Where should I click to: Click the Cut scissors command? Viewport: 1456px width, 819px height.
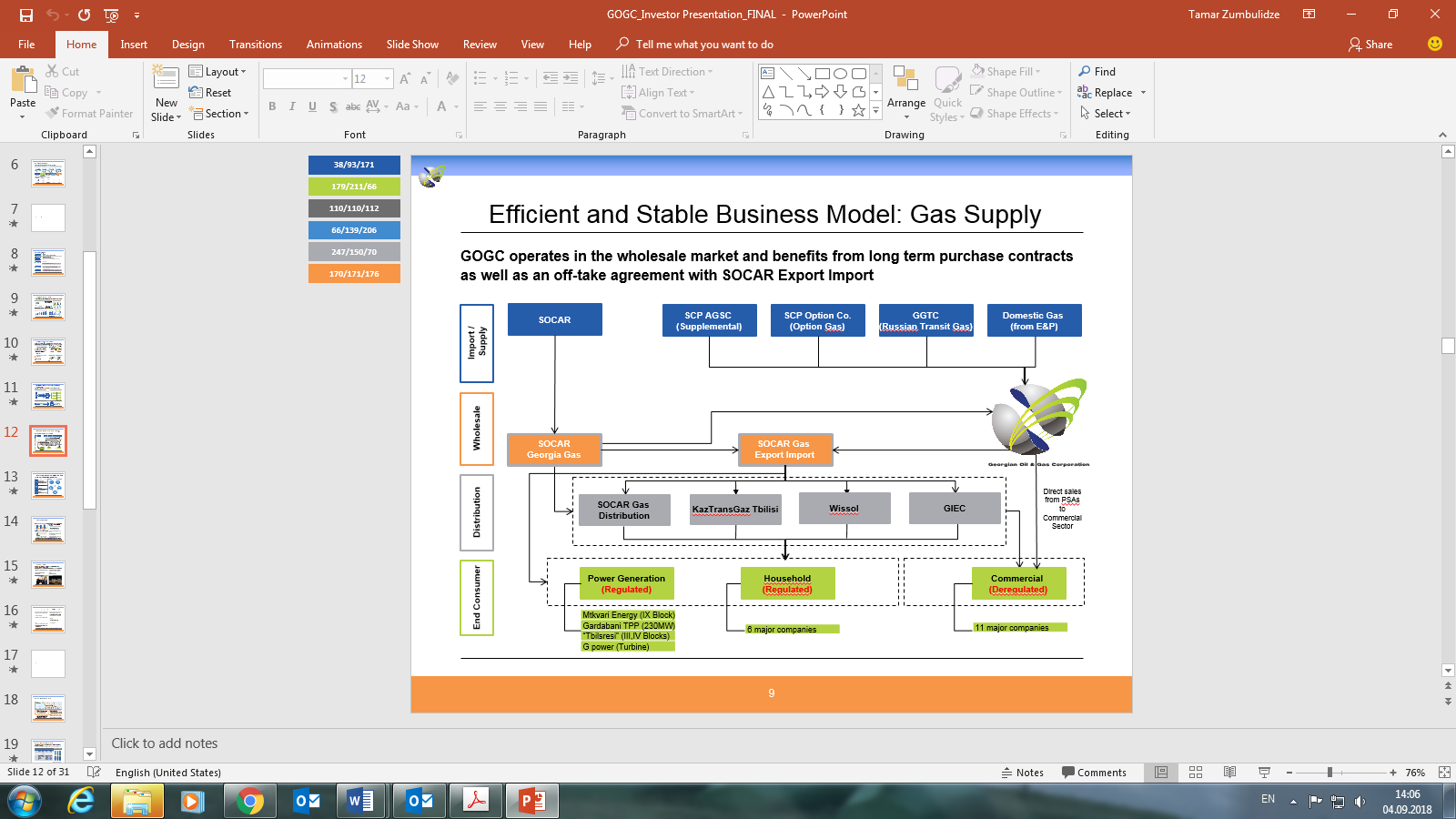point(62,71)
